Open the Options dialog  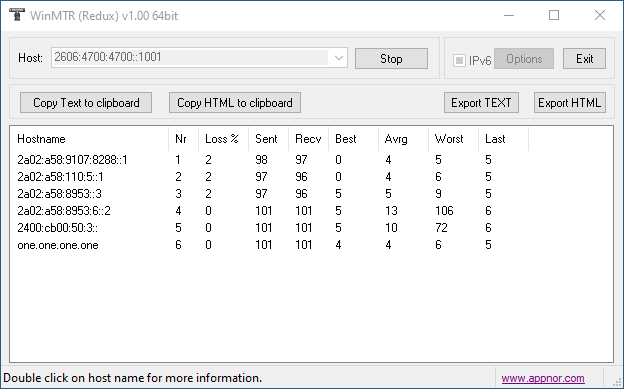pos(524,59)
